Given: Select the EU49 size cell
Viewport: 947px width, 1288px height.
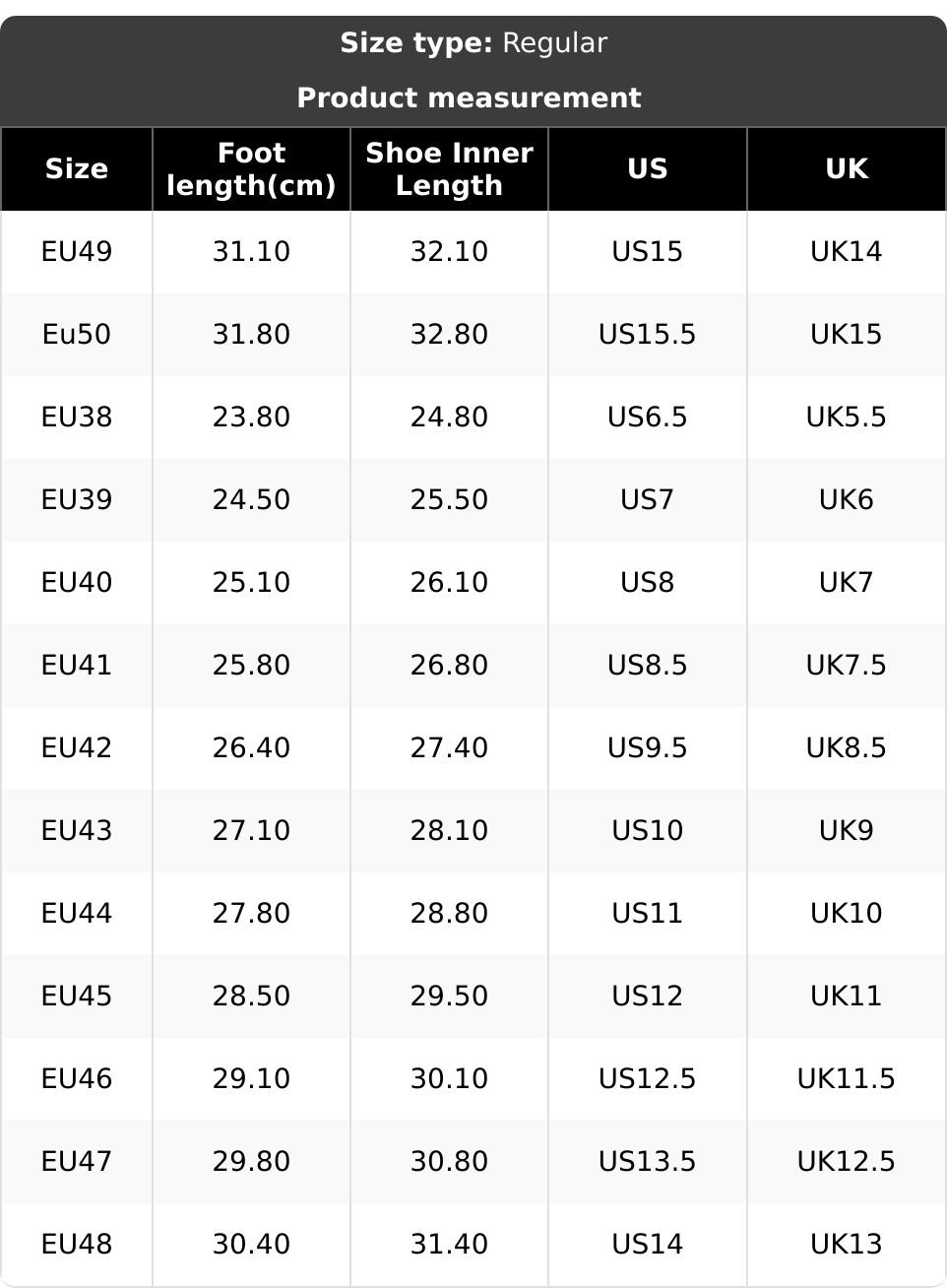Looking at the screenshot, I should (x=77, y=252).
